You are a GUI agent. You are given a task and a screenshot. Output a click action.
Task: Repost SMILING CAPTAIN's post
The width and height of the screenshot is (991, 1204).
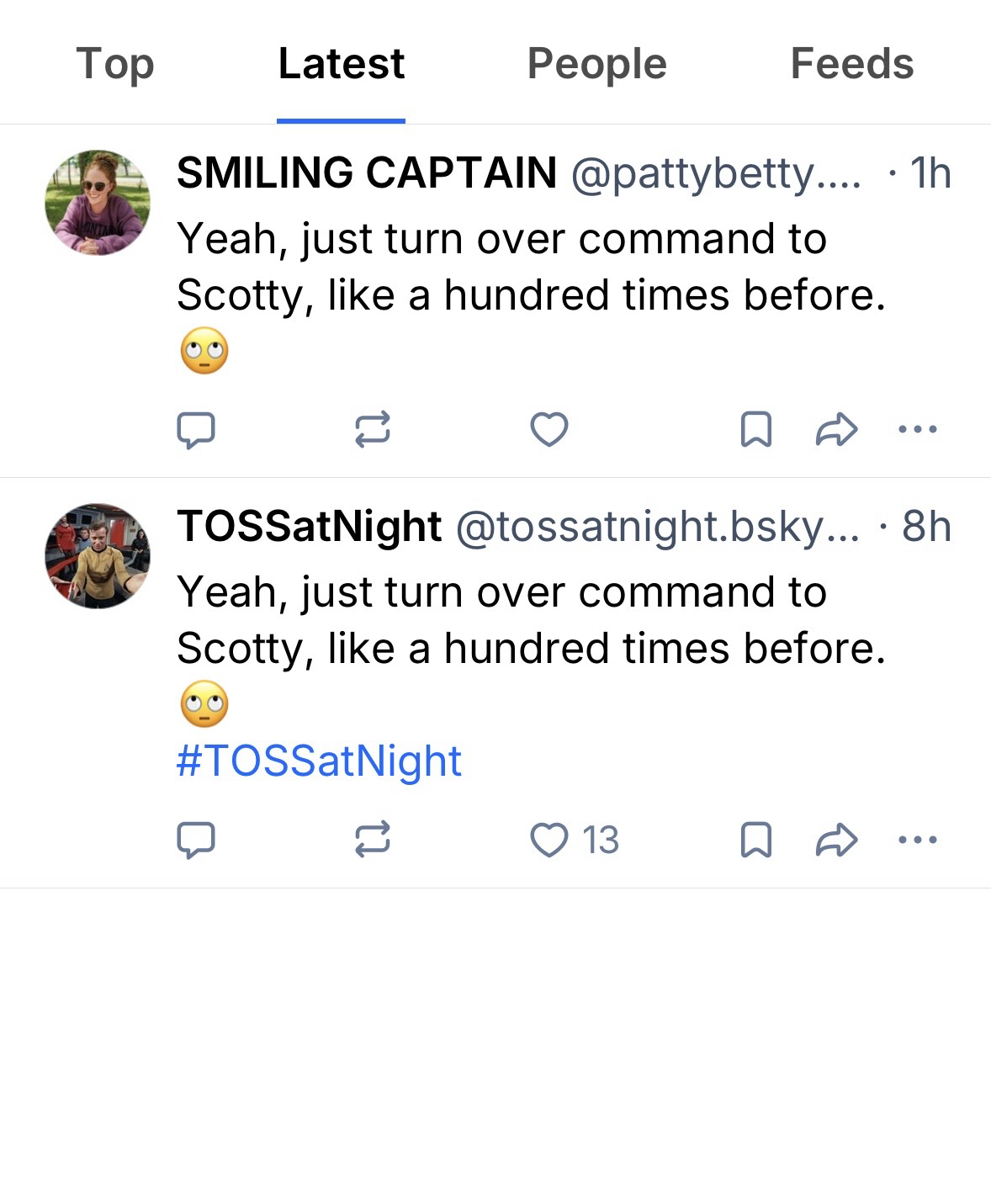coord(372,430)
